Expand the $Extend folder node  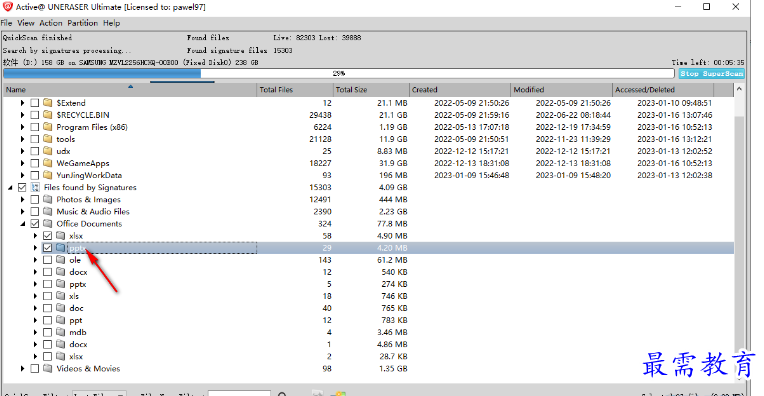(22, 103)
